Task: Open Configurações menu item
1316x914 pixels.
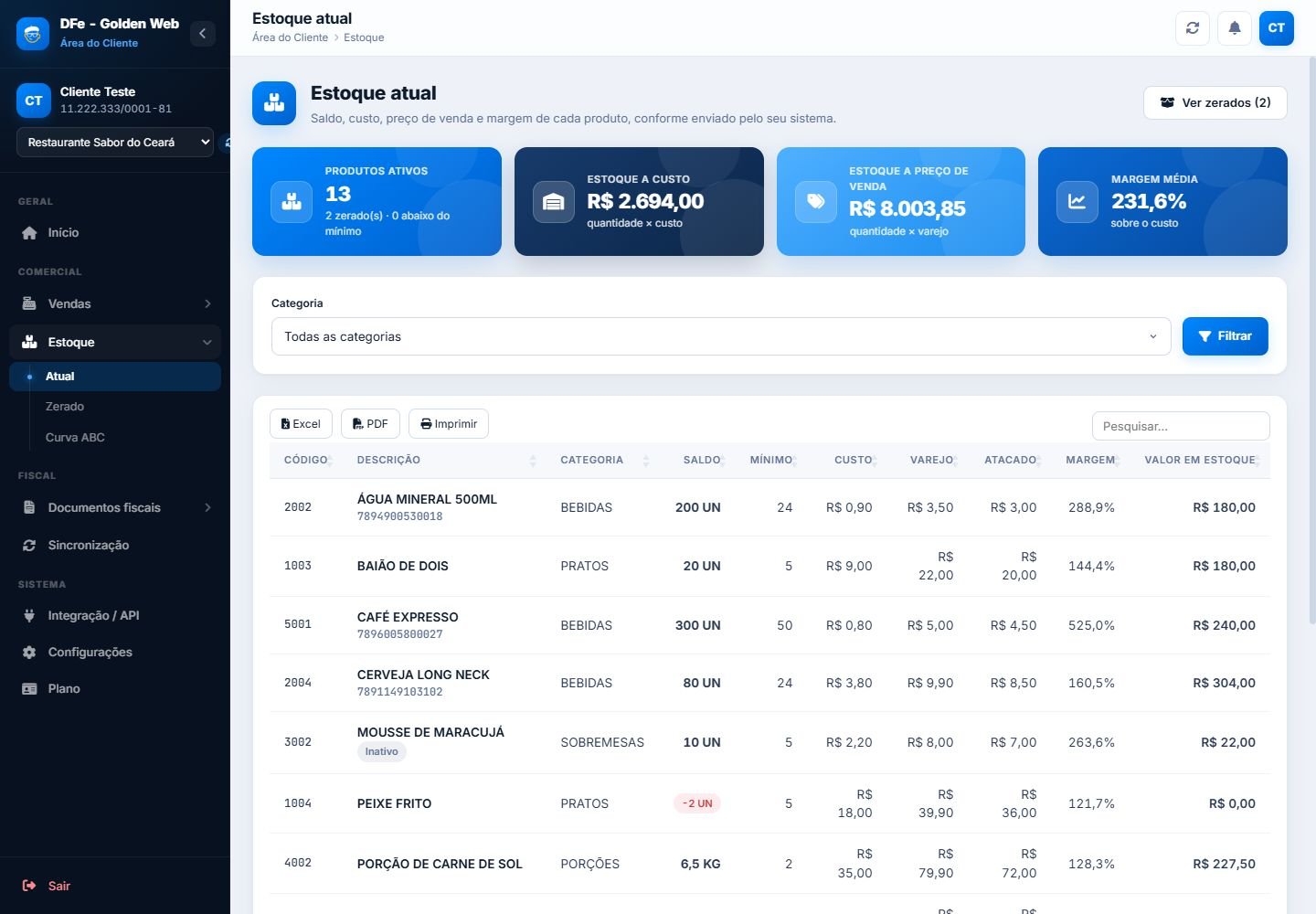Action: tap(115, 652)
